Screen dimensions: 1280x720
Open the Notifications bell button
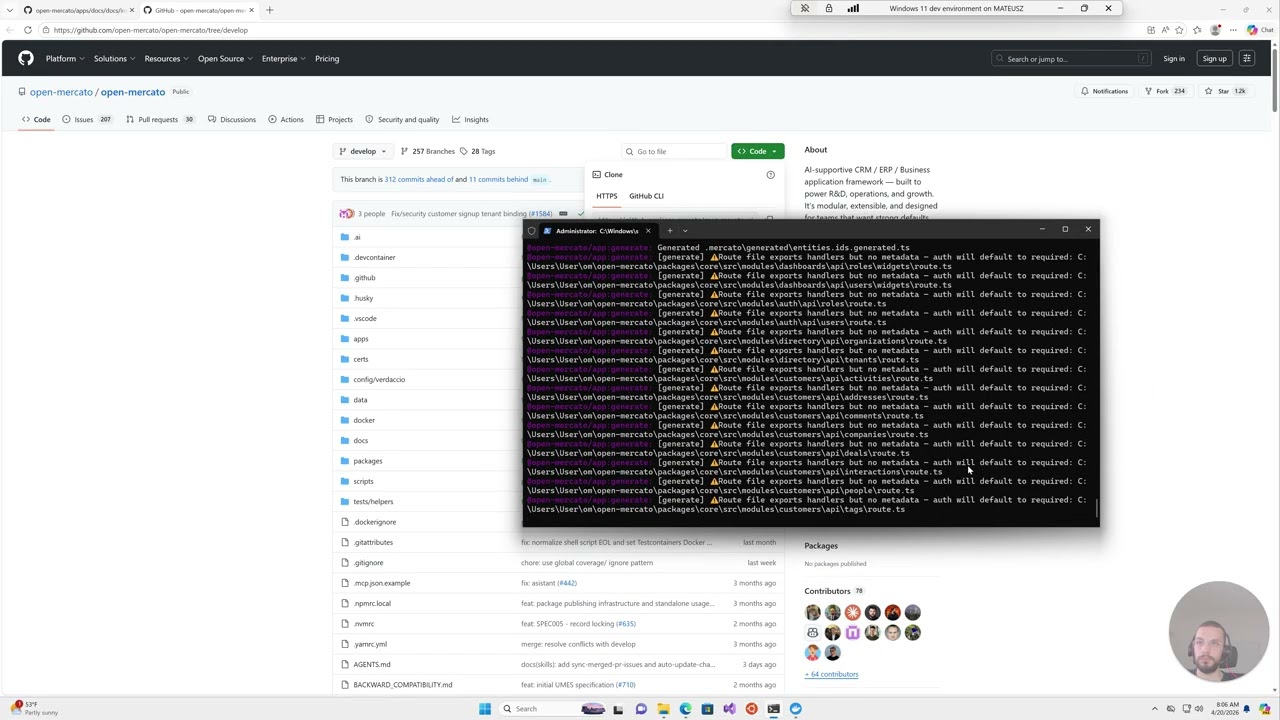pos(1104,91)
